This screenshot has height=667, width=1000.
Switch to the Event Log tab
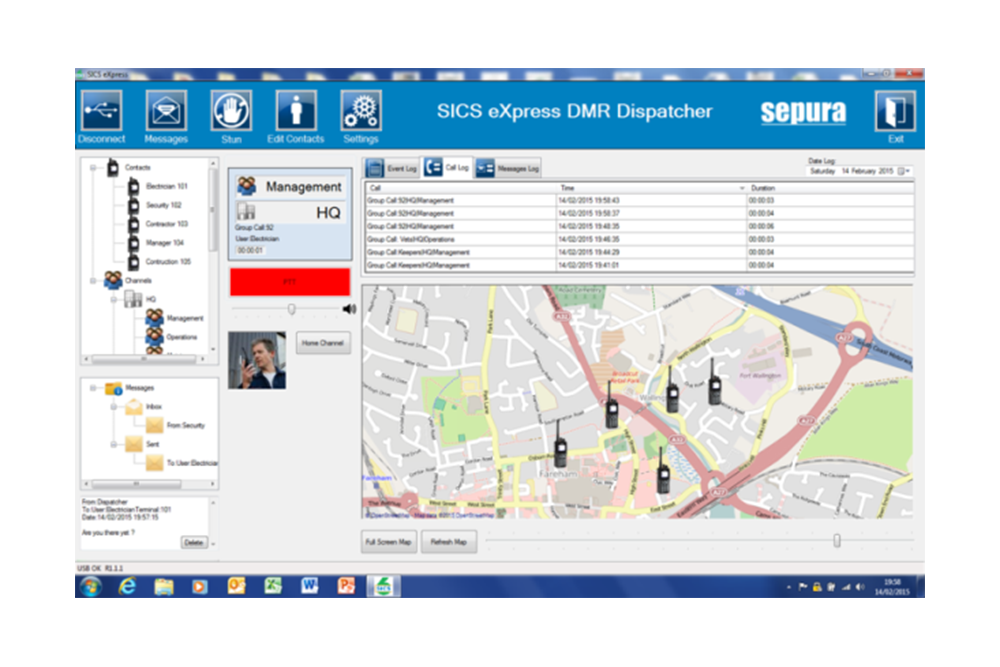tap(392, 168)
